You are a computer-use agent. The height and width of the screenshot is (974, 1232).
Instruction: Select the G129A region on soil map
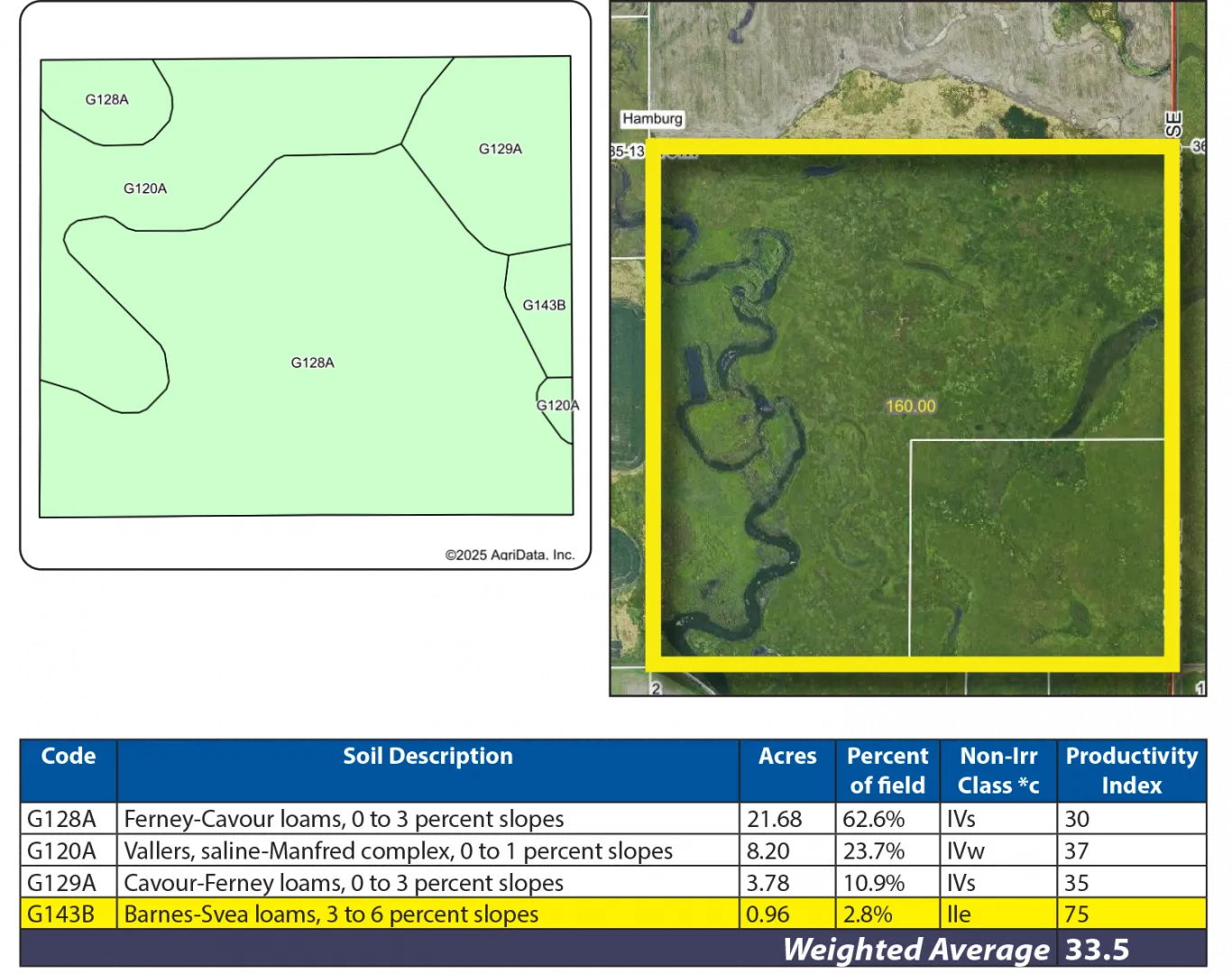[x=500, y=149]
